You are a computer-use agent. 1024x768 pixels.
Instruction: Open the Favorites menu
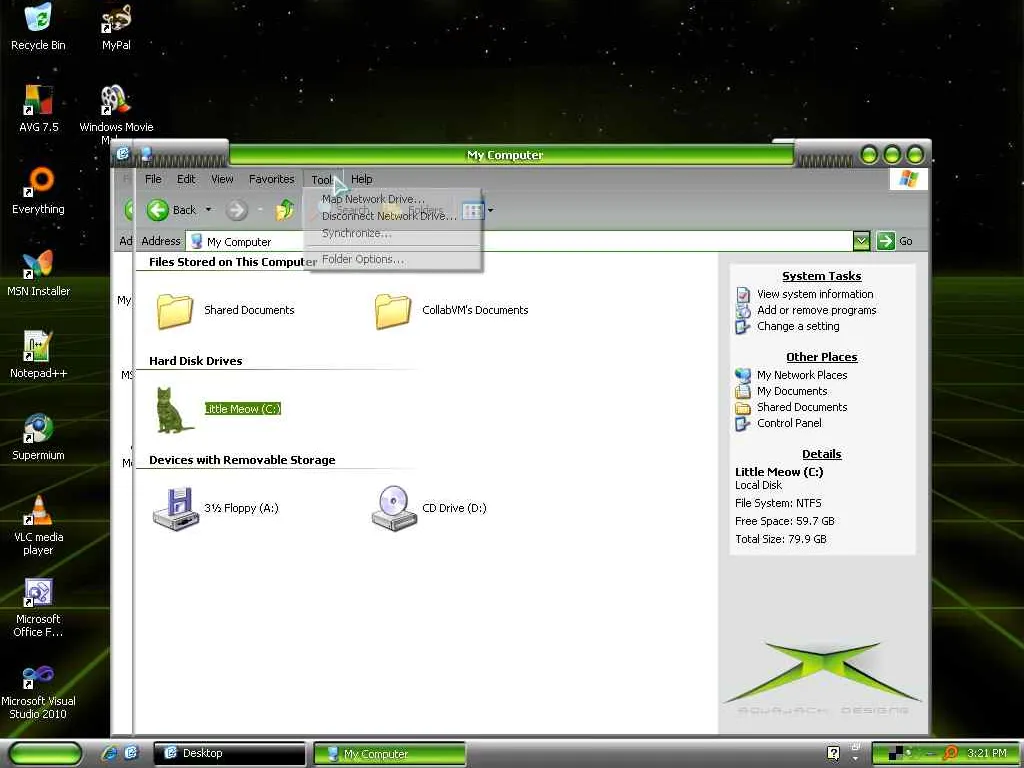click(x=272, y=179)
